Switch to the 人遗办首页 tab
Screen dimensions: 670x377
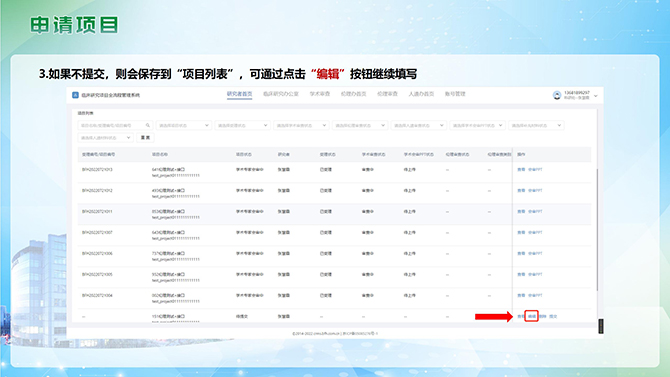pos(421,94)
